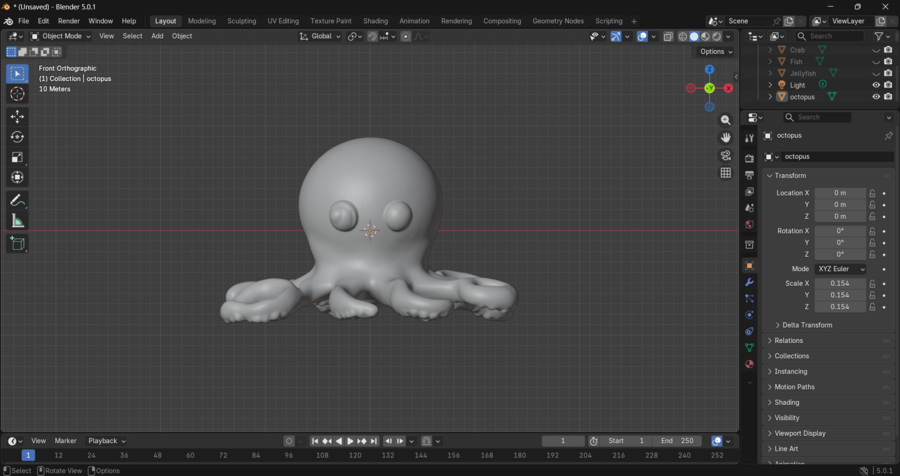Expand the Relations panel
This screenshot has height=476, width=900.
[788, 341]
